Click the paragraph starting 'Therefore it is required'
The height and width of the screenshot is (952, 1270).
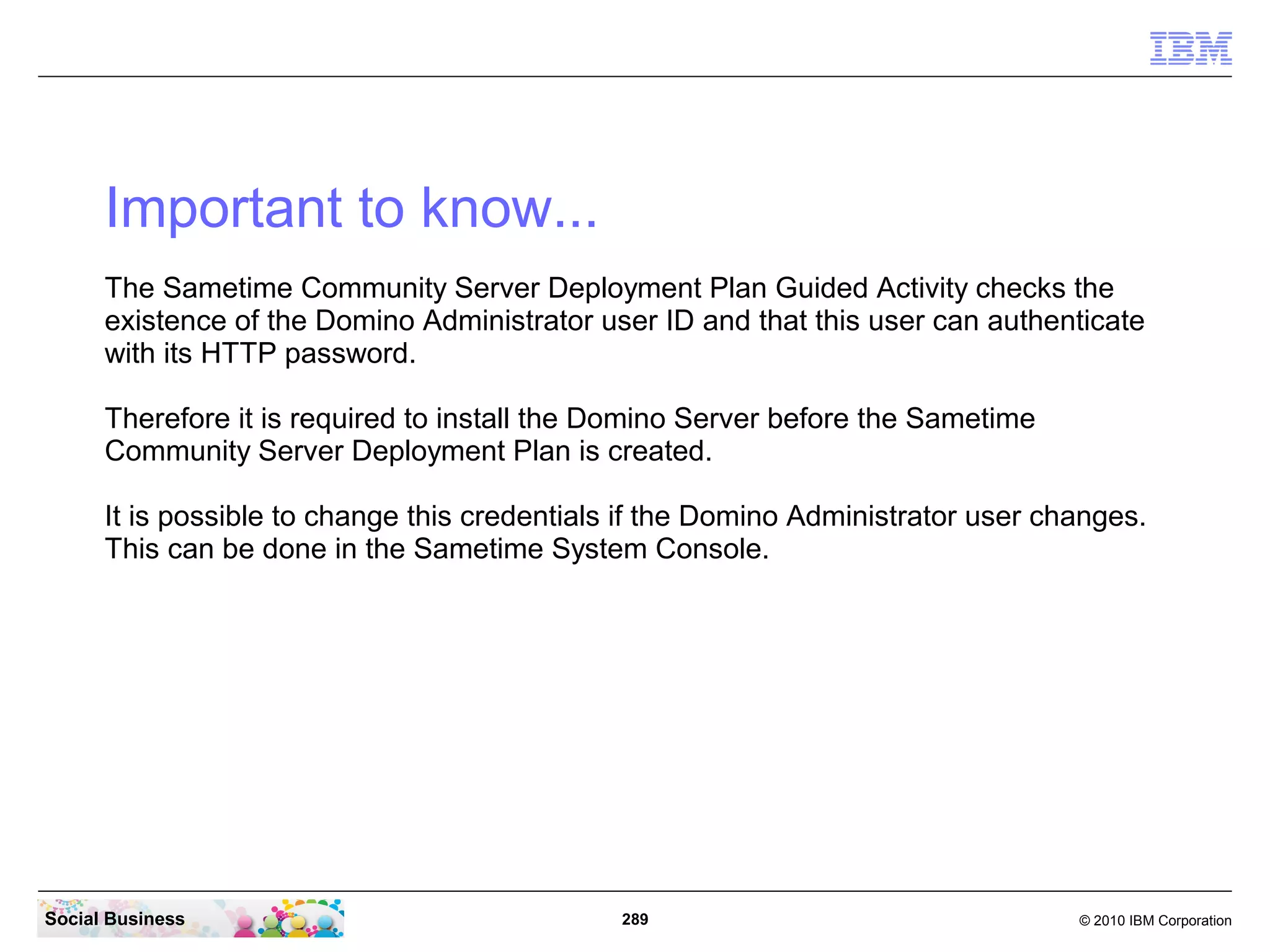click(x=570, y=434)
